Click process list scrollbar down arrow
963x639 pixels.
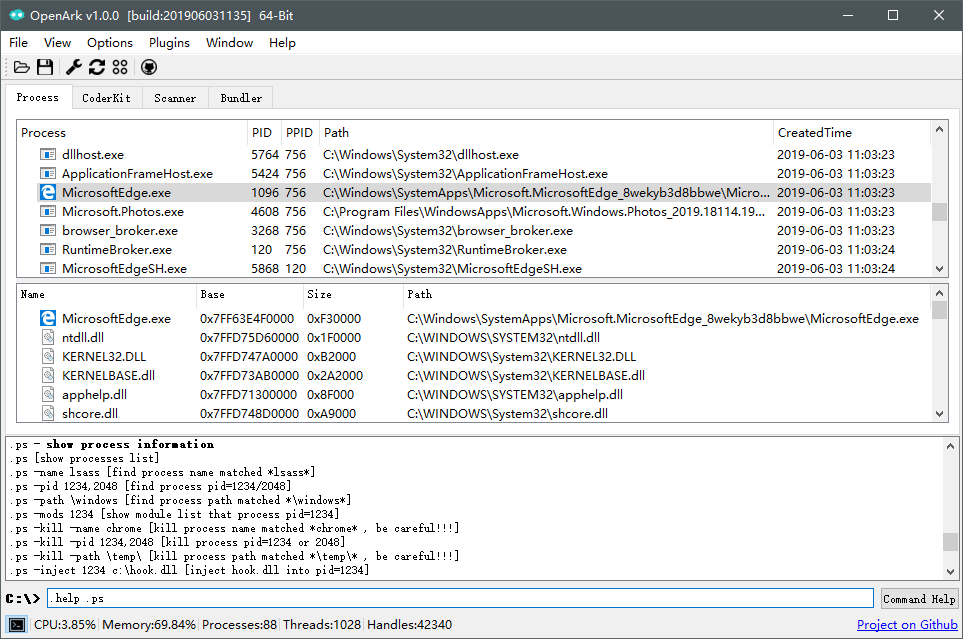tap(939, 269)
